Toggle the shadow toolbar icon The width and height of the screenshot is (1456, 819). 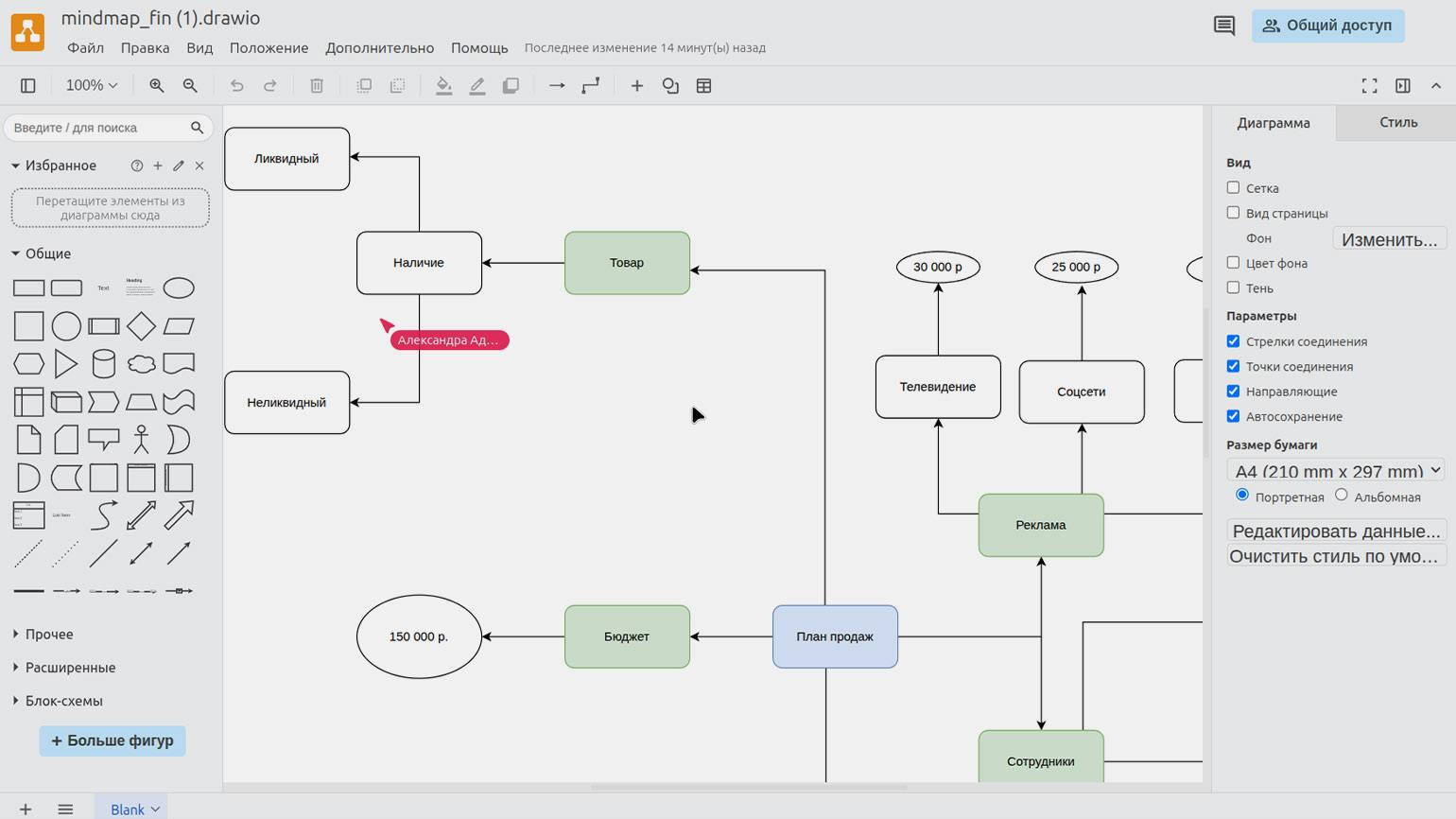pos(511,86)
